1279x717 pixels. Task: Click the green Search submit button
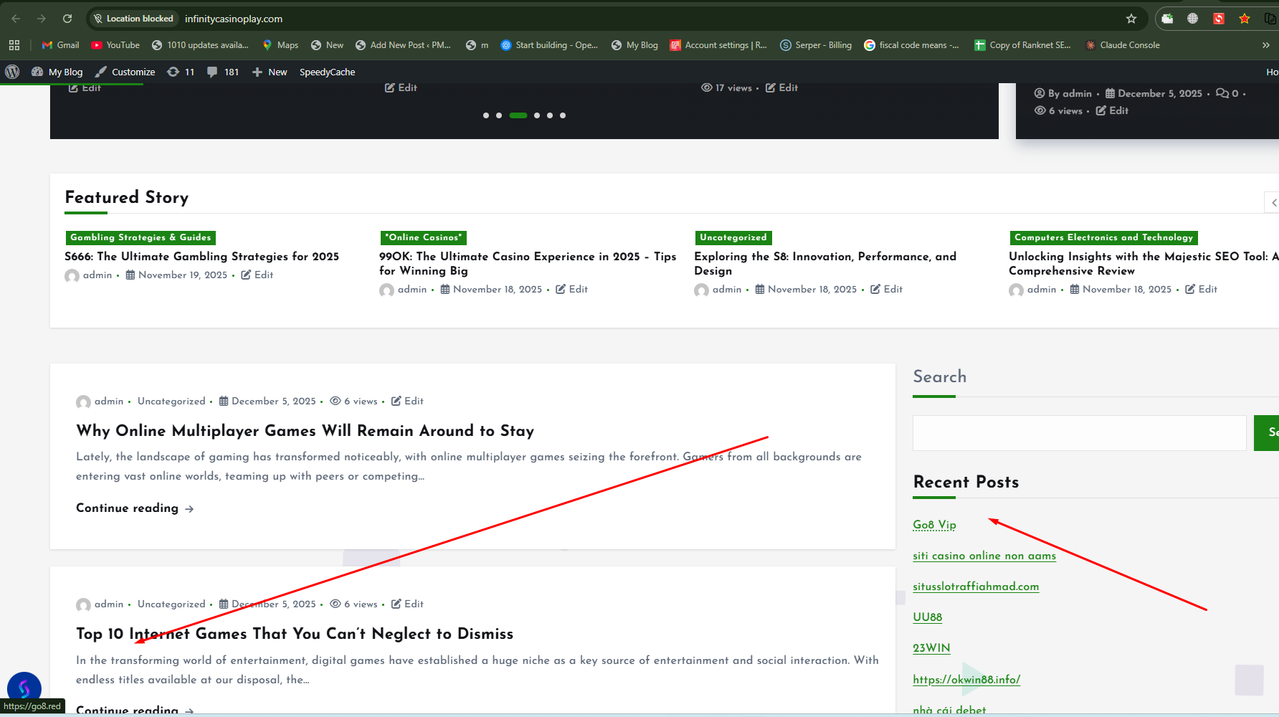point(1267,433)
